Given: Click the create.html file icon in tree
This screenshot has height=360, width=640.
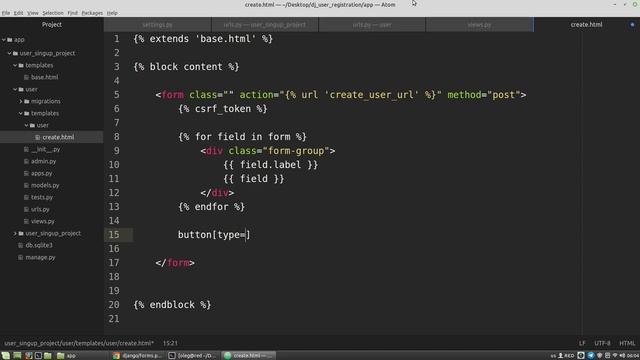Looking at the screenshot, I should point(38,138).
